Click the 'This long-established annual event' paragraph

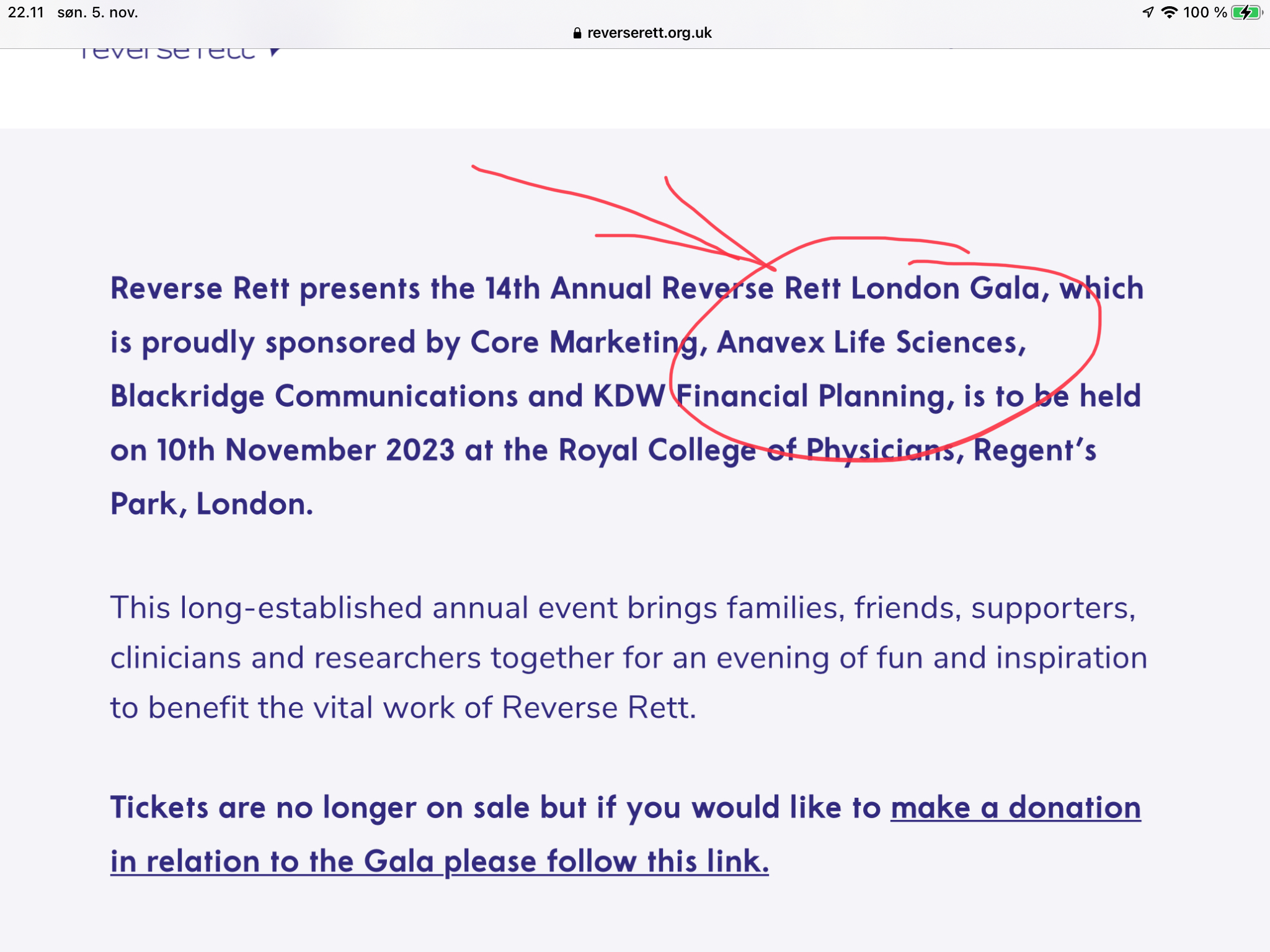pyautogui.click(x=629, y=658)
